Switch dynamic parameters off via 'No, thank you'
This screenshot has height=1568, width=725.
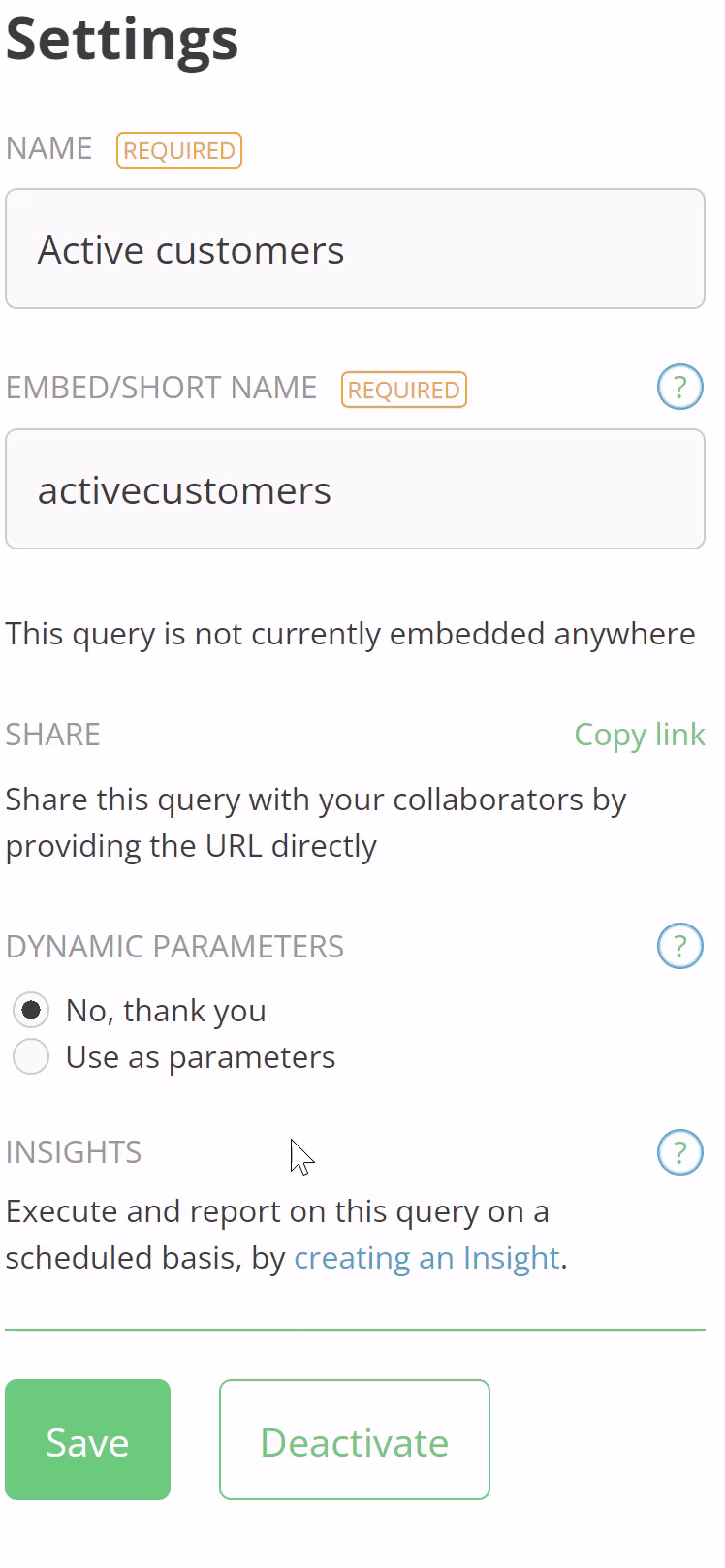[30, 1010]
